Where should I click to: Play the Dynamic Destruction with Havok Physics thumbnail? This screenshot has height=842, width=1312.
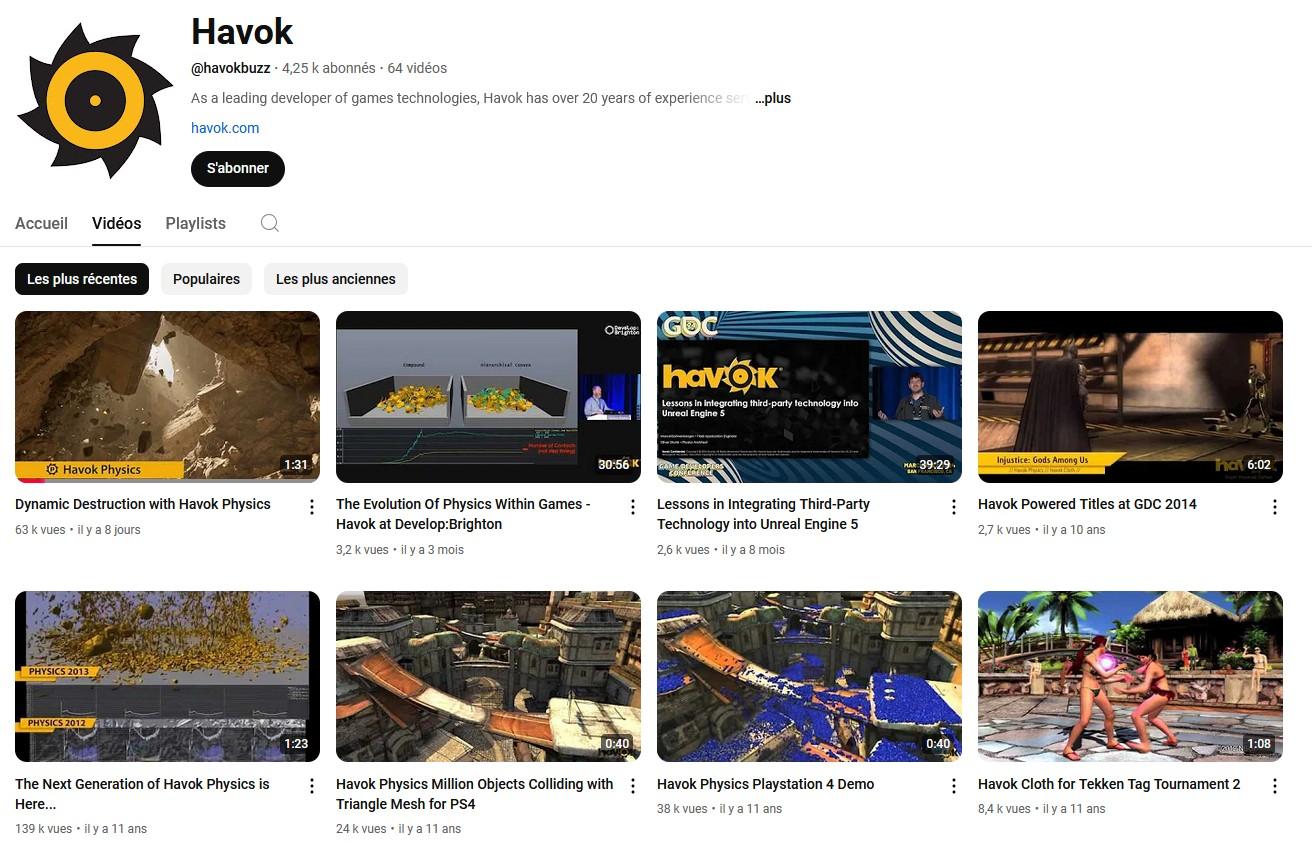coord(167,396)
